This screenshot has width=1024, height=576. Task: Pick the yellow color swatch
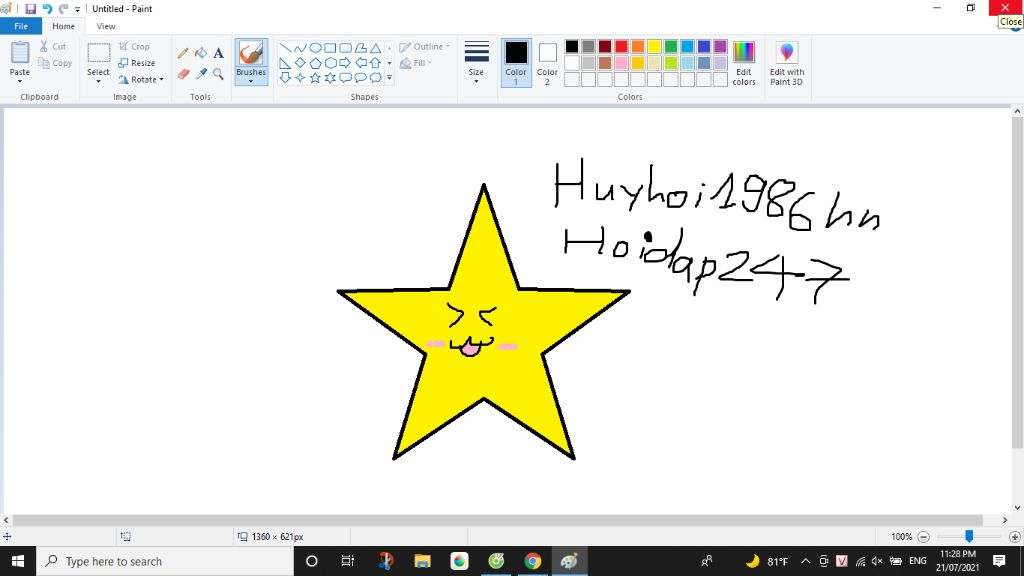click(654, 46)
